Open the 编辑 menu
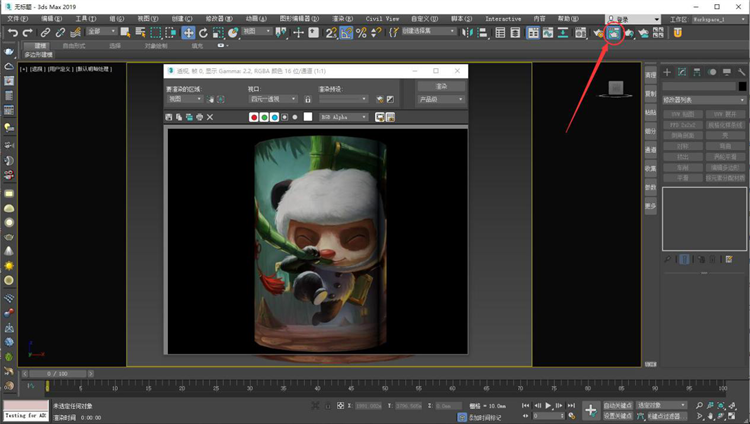 click(x=51, y=19)
